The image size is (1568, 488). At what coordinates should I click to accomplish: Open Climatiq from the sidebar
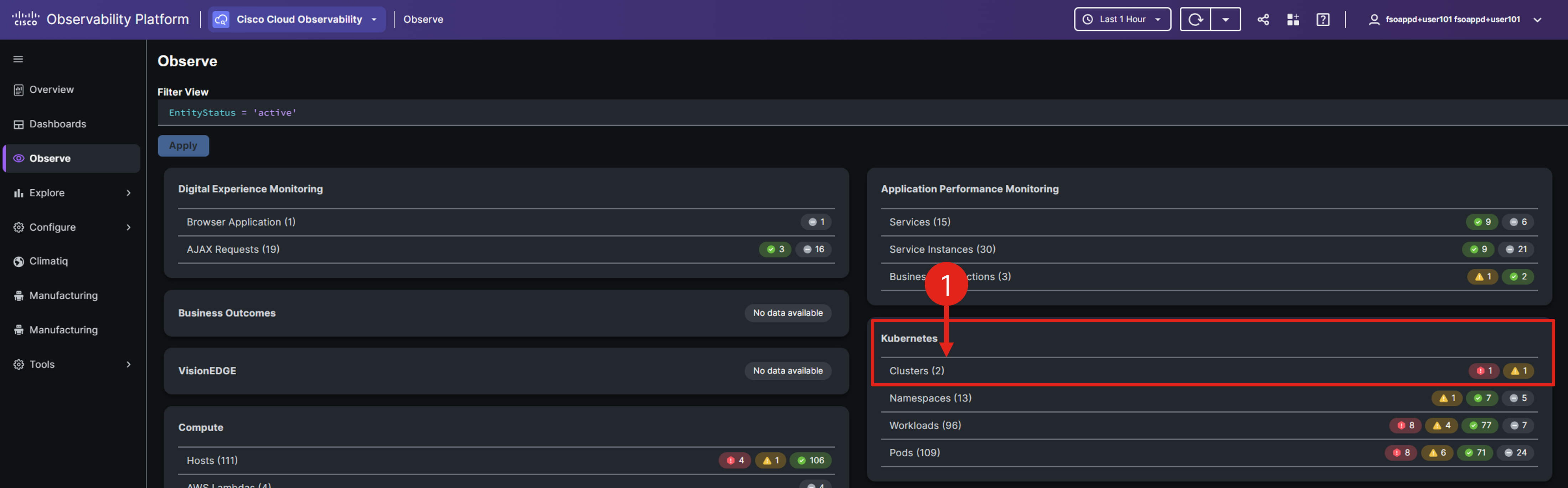pyautogui.click(x=49, y=261)
